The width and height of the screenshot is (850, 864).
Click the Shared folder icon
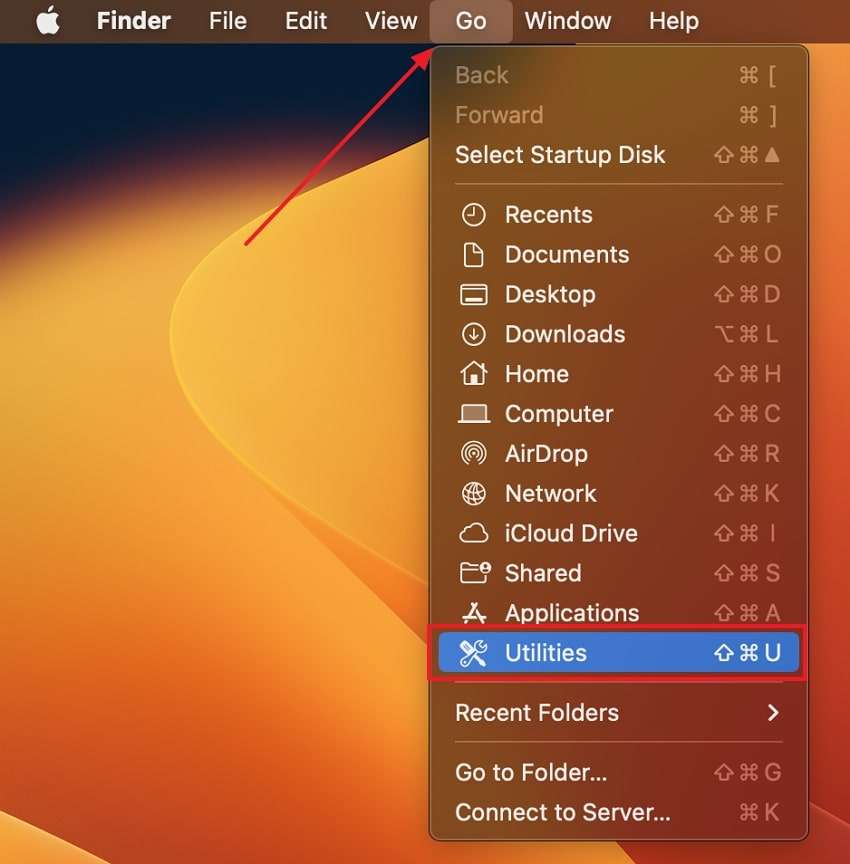coord(474,573)
